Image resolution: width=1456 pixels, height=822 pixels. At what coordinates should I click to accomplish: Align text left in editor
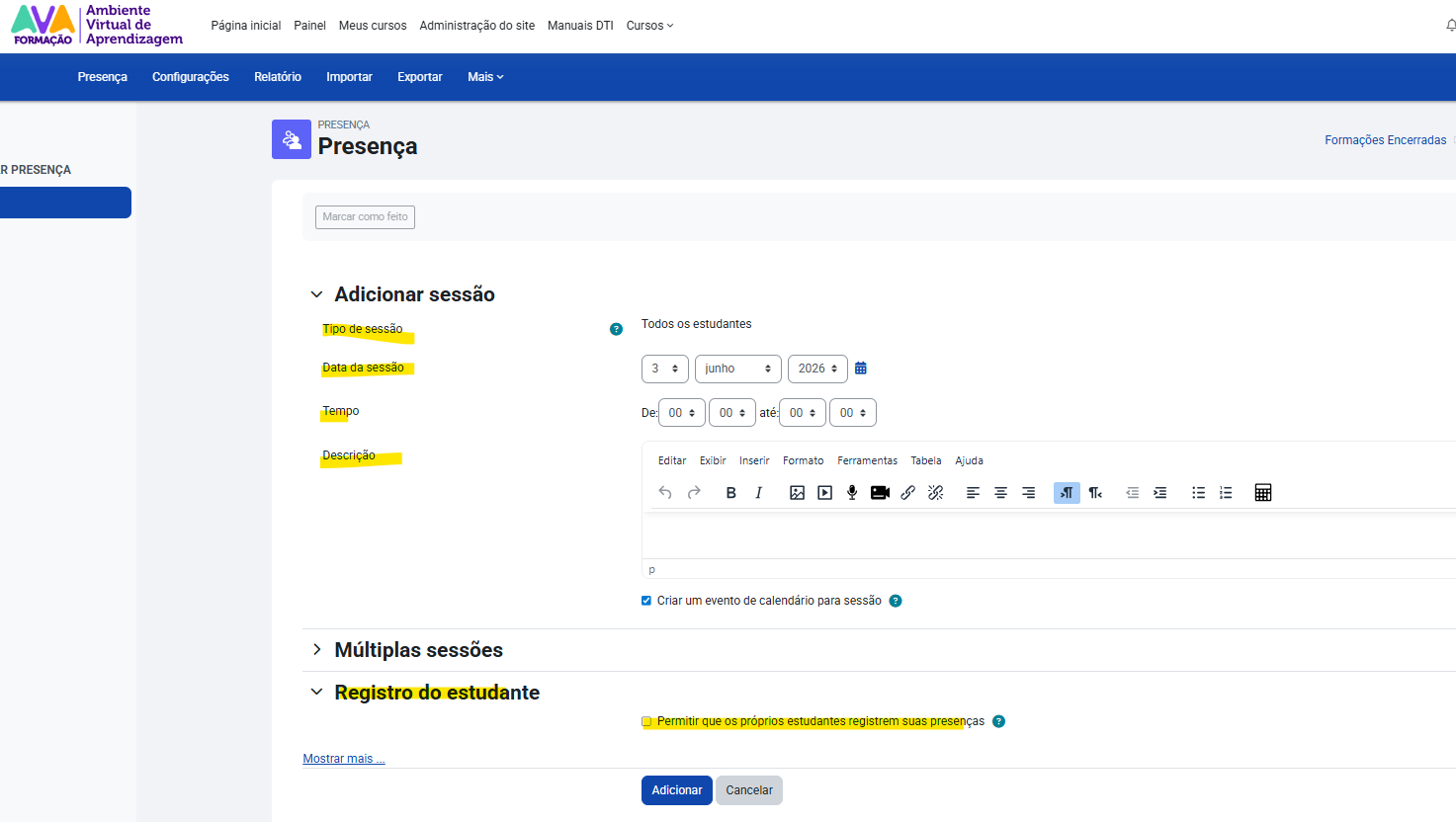tap(973, 492)
